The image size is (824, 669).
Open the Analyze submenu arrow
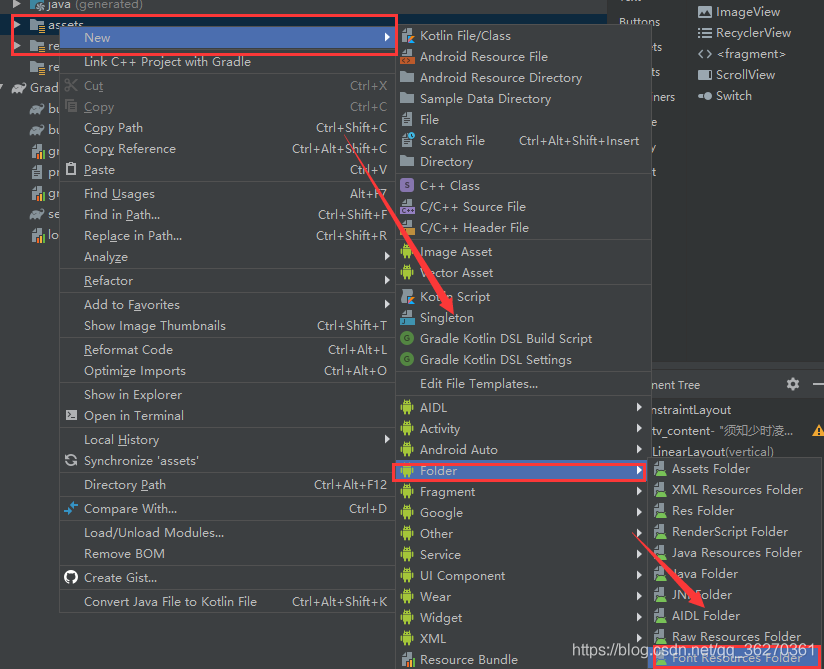coord(387,256)
